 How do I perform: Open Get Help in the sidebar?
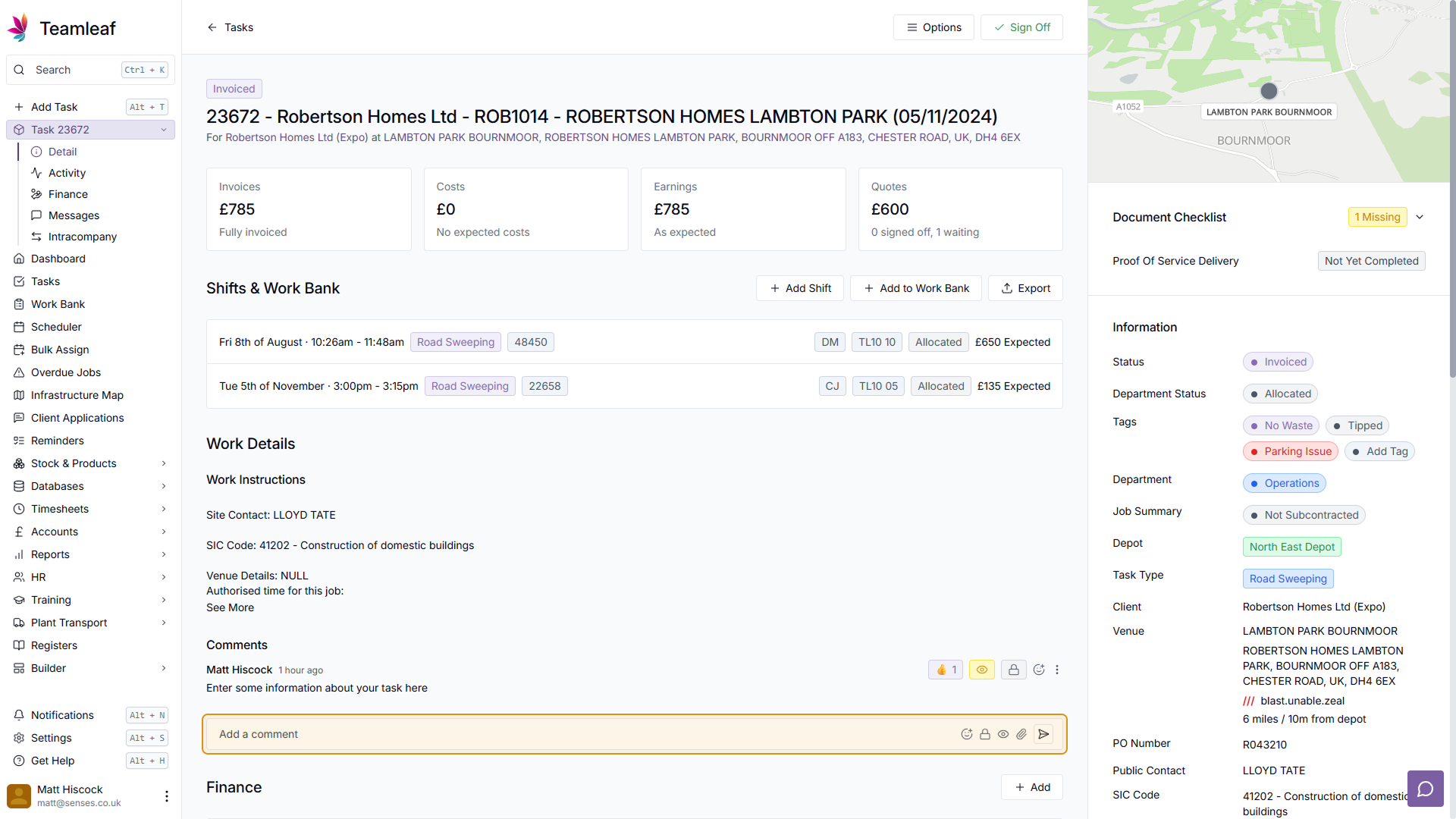[x=90, y=761]
